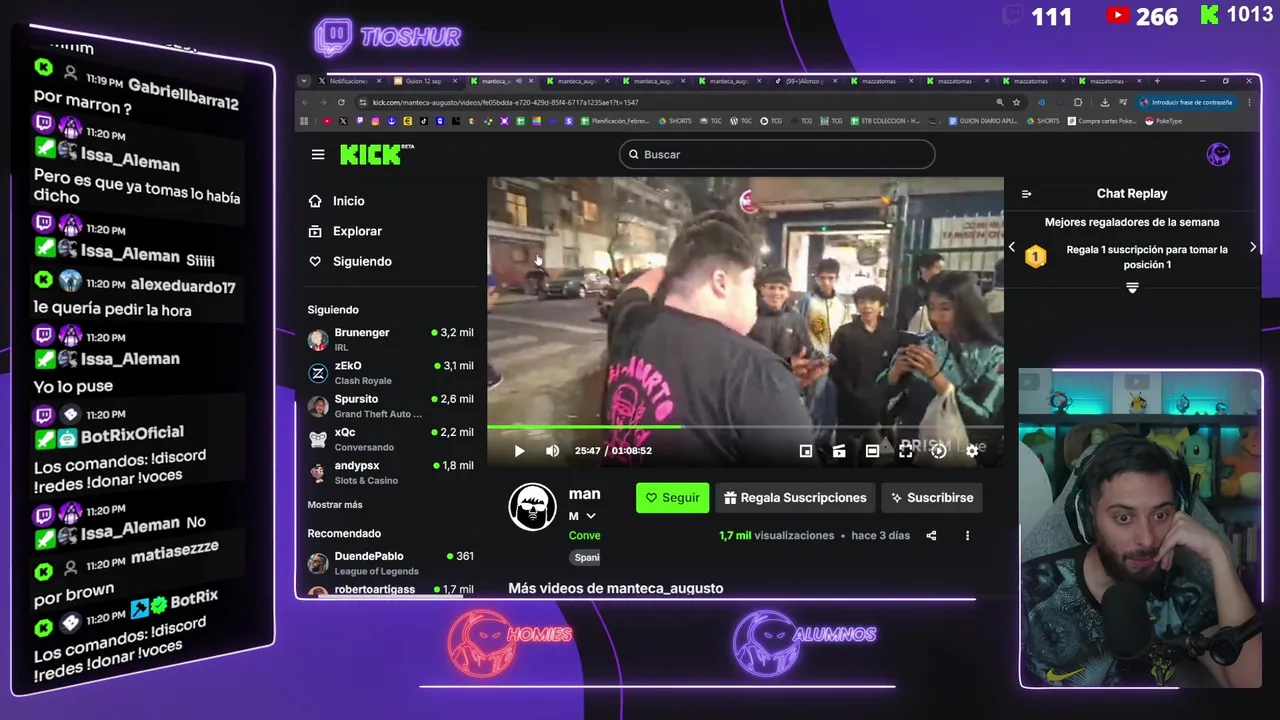The width and height of the screenshot is (1280, 720).
Task: Open a new browser tab with plus
Action: click(x=1157, y=81)
